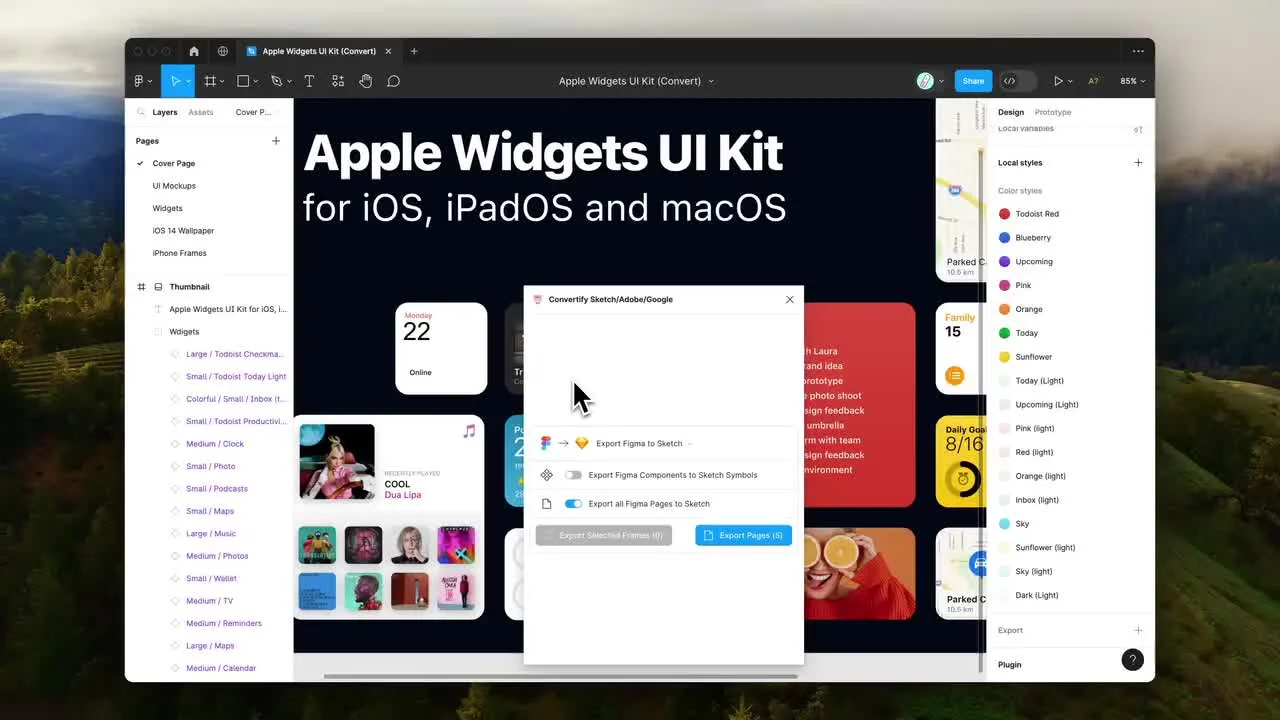Disable Export all Figma Pages to Sketch

(x=573, y=504)
